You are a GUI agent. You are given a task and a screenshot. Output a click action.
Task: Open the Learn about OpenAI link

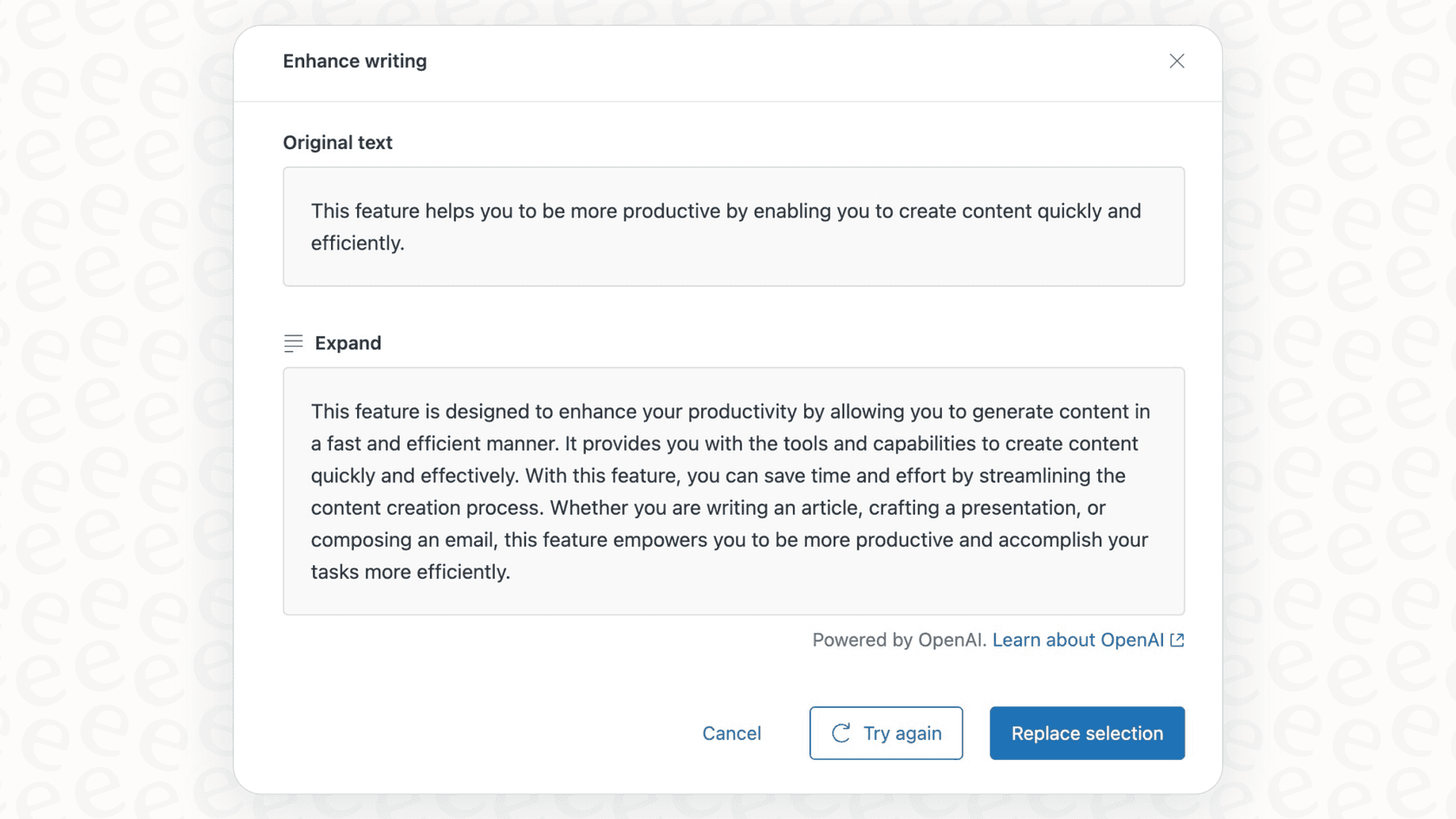click(1078, 640)
